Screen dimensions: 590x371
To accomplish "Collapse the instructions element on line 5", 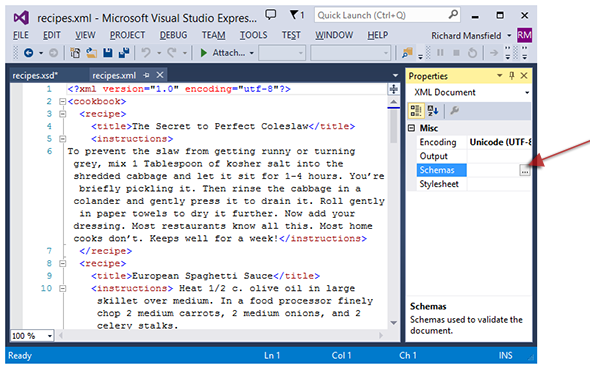I will coord(62,139).
